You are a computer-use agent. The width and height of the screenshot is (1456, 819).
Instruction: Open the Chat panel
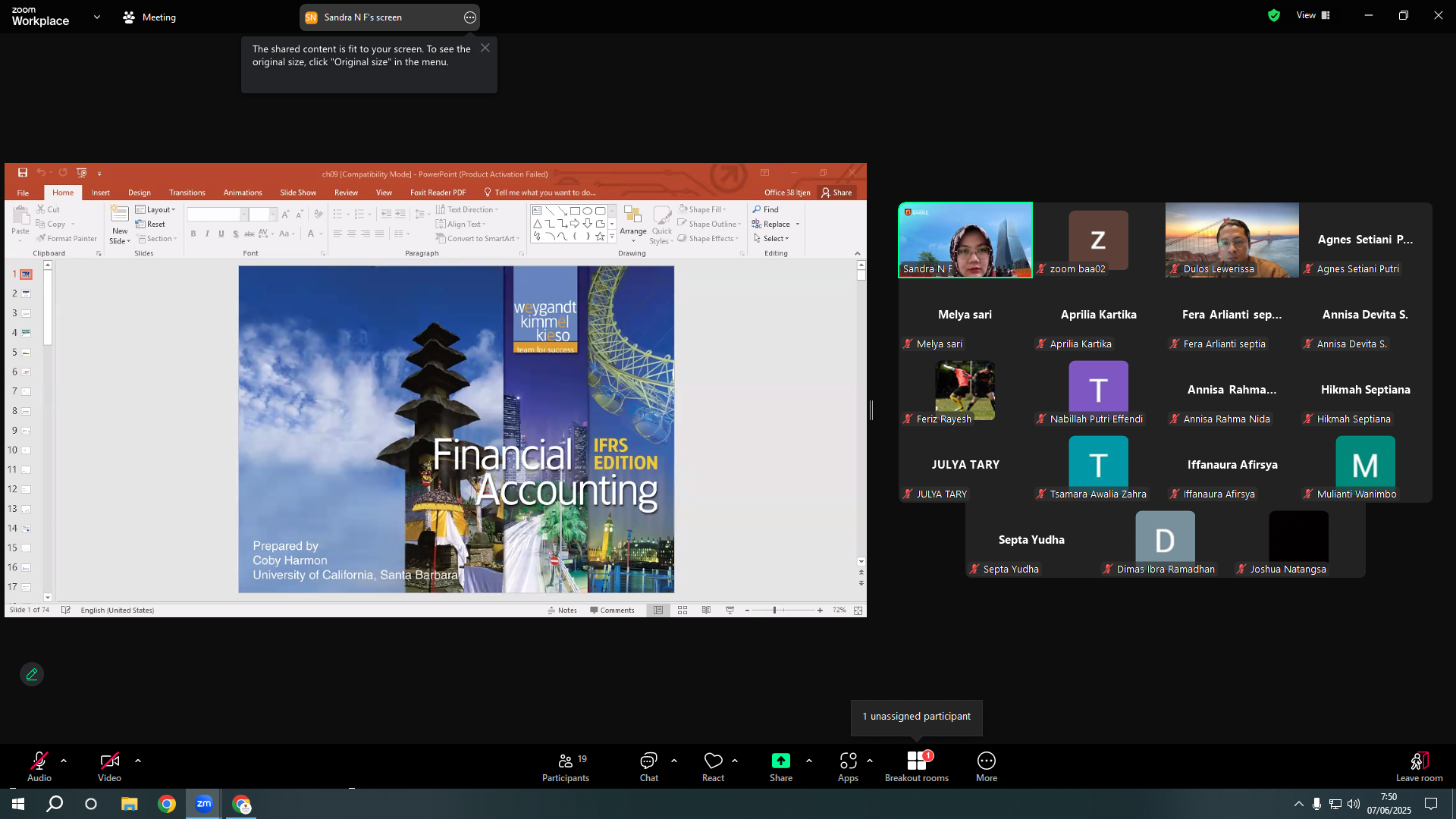pyautogui.click(x=649, y=766)
